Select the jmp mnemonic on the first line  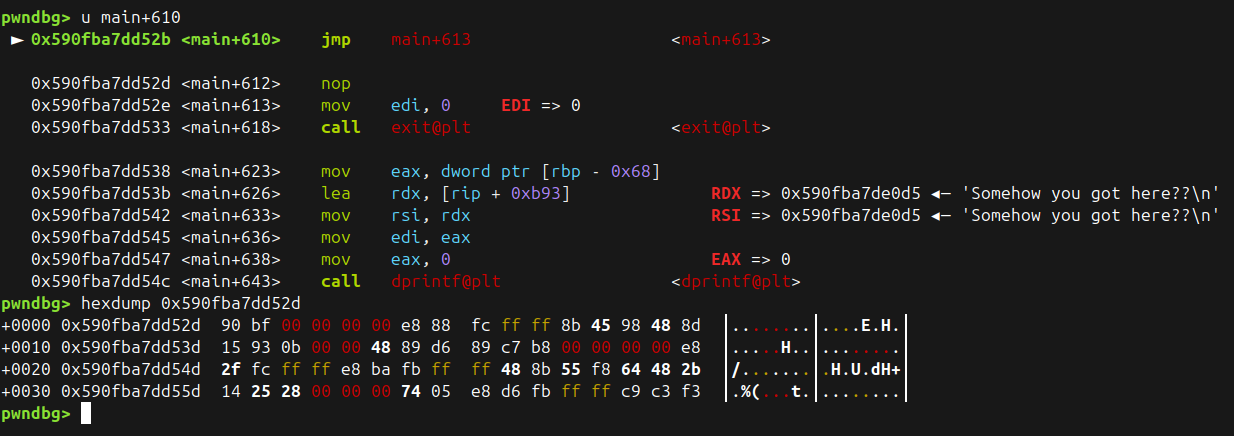(335, 41)
